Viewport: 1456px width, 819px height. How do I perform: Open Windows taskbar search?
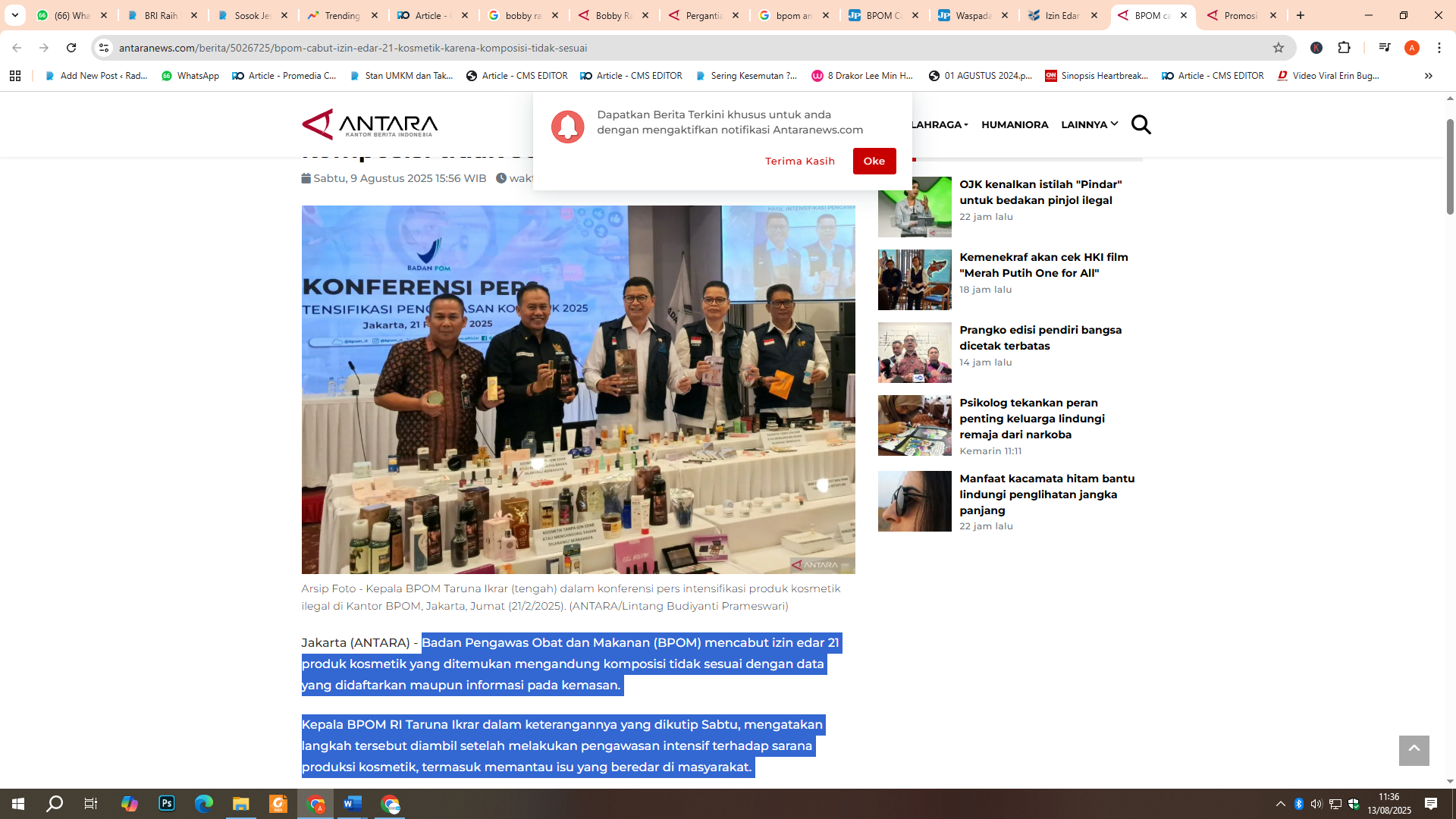(x=55, y=804)
